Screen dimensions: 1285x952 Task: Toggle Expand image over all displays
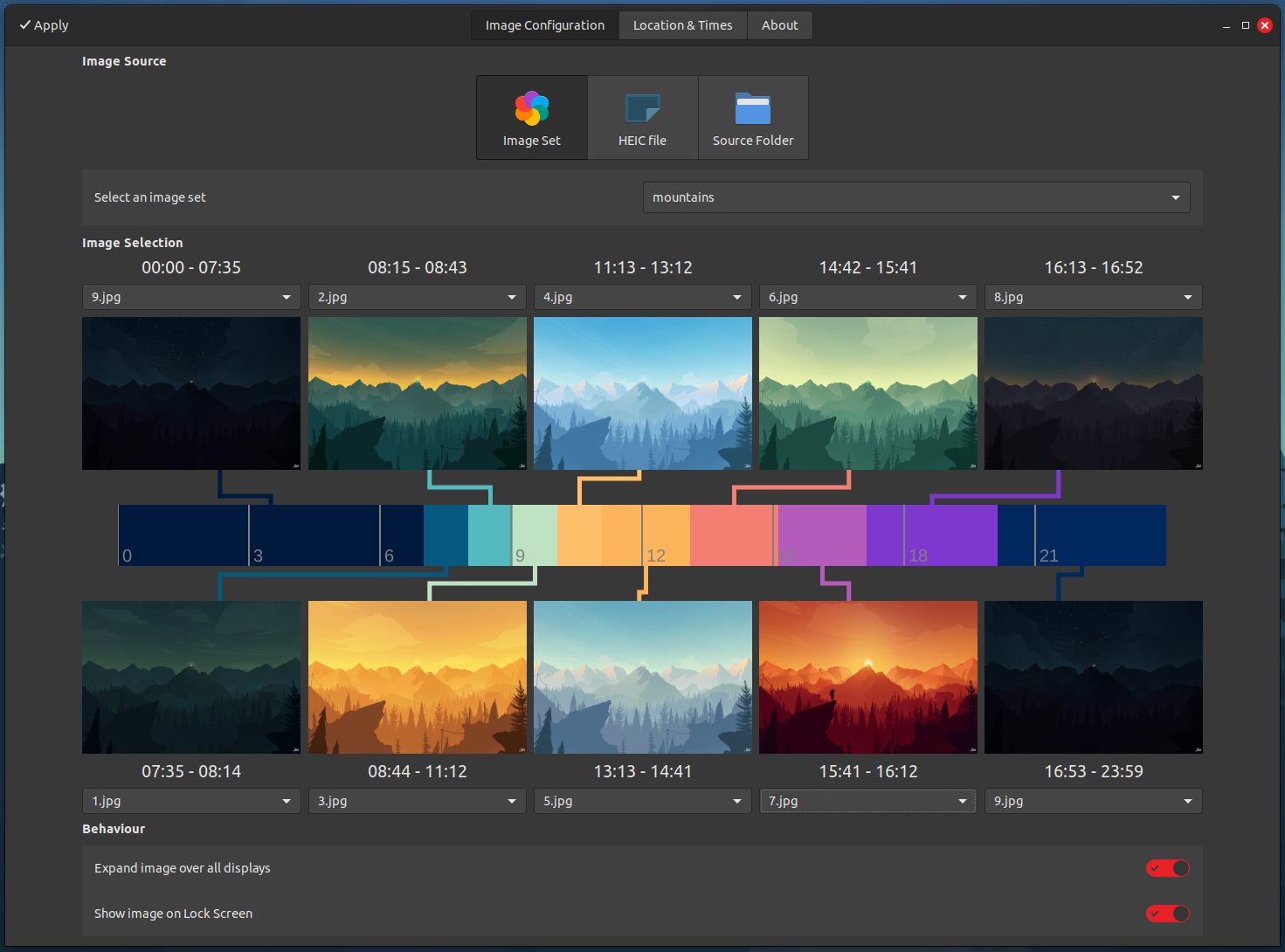pos(1167,868)
